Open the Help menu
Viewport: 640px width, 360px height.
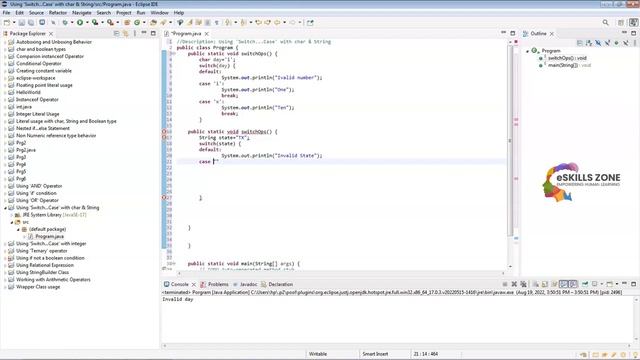(179, 13)
